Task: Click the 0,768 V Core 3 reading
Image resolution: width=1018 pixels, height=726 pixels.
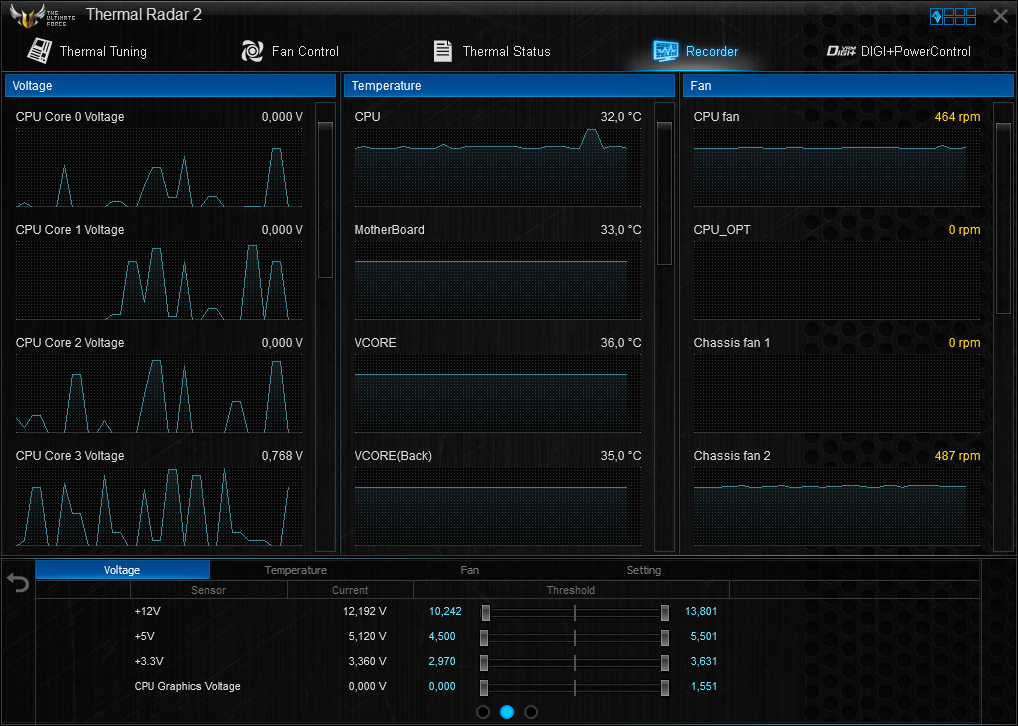Action: [282, 456]
